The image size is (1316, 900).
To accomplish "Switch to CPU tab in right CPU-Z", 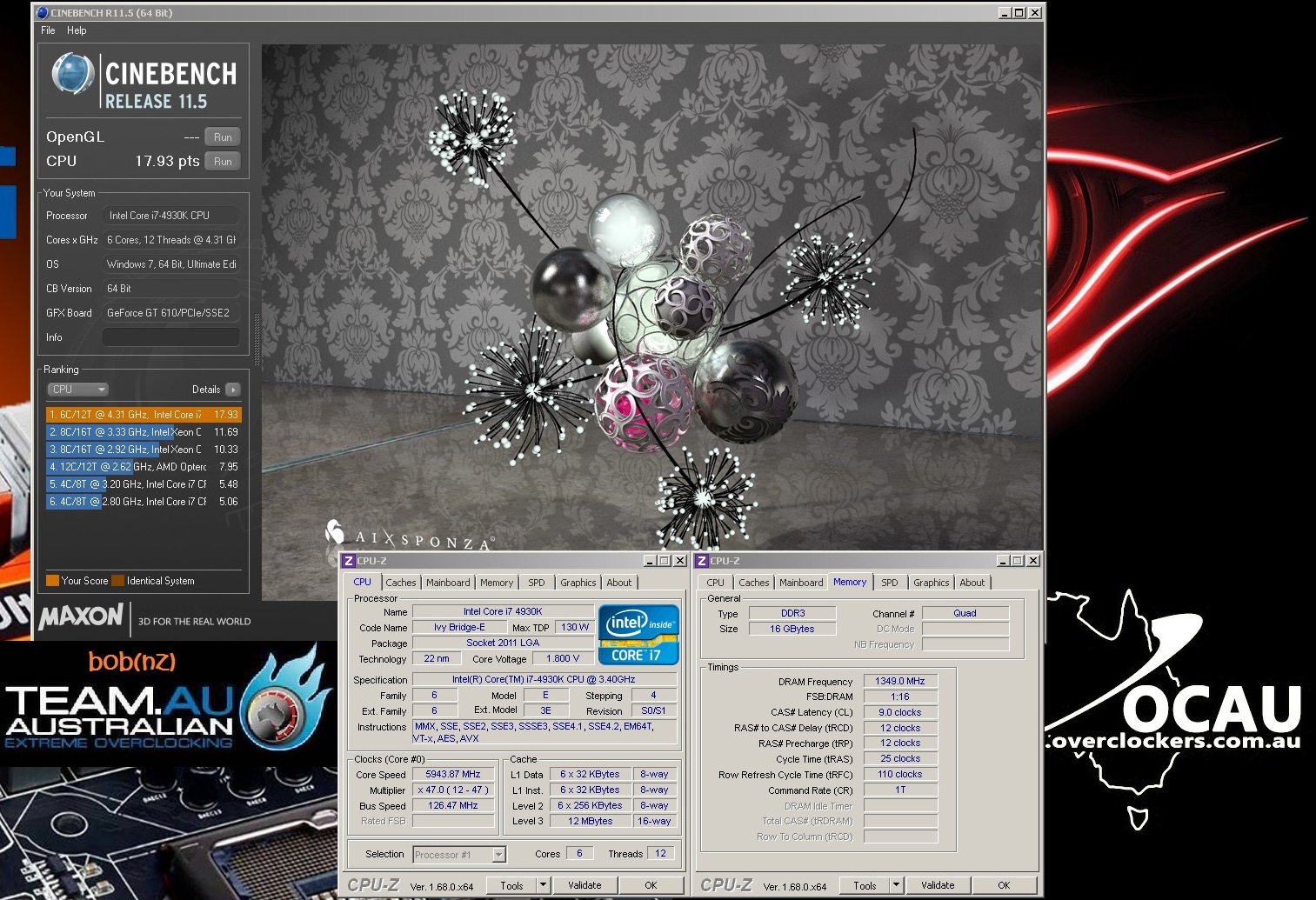I will point(716,583).
